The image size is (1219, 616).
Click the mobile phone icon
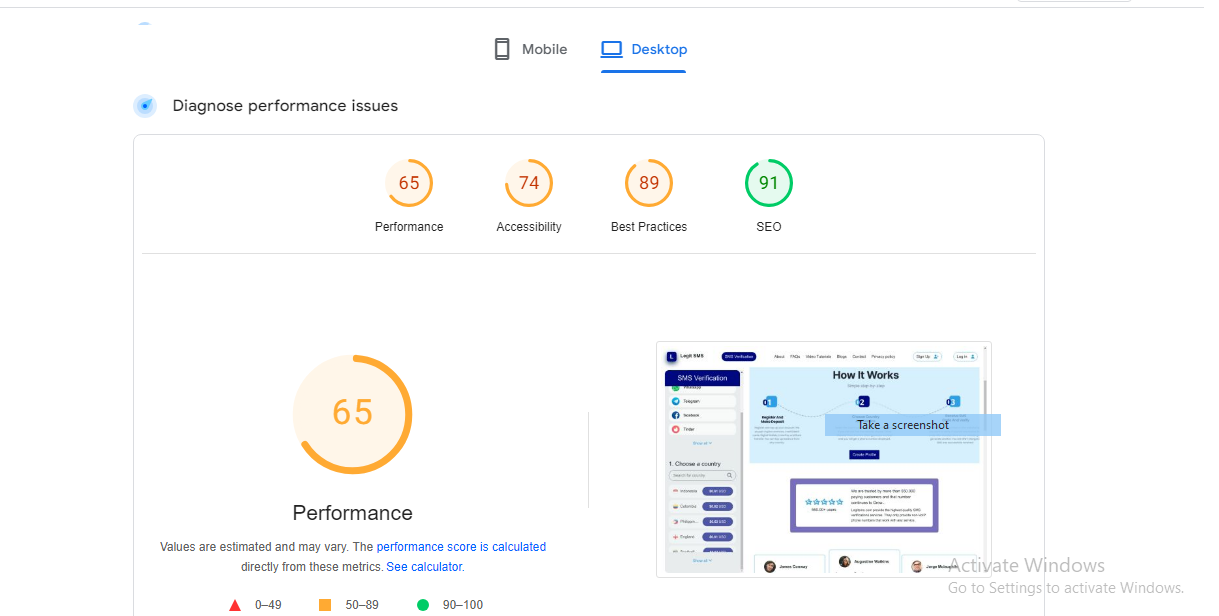(x=502, y=49)
